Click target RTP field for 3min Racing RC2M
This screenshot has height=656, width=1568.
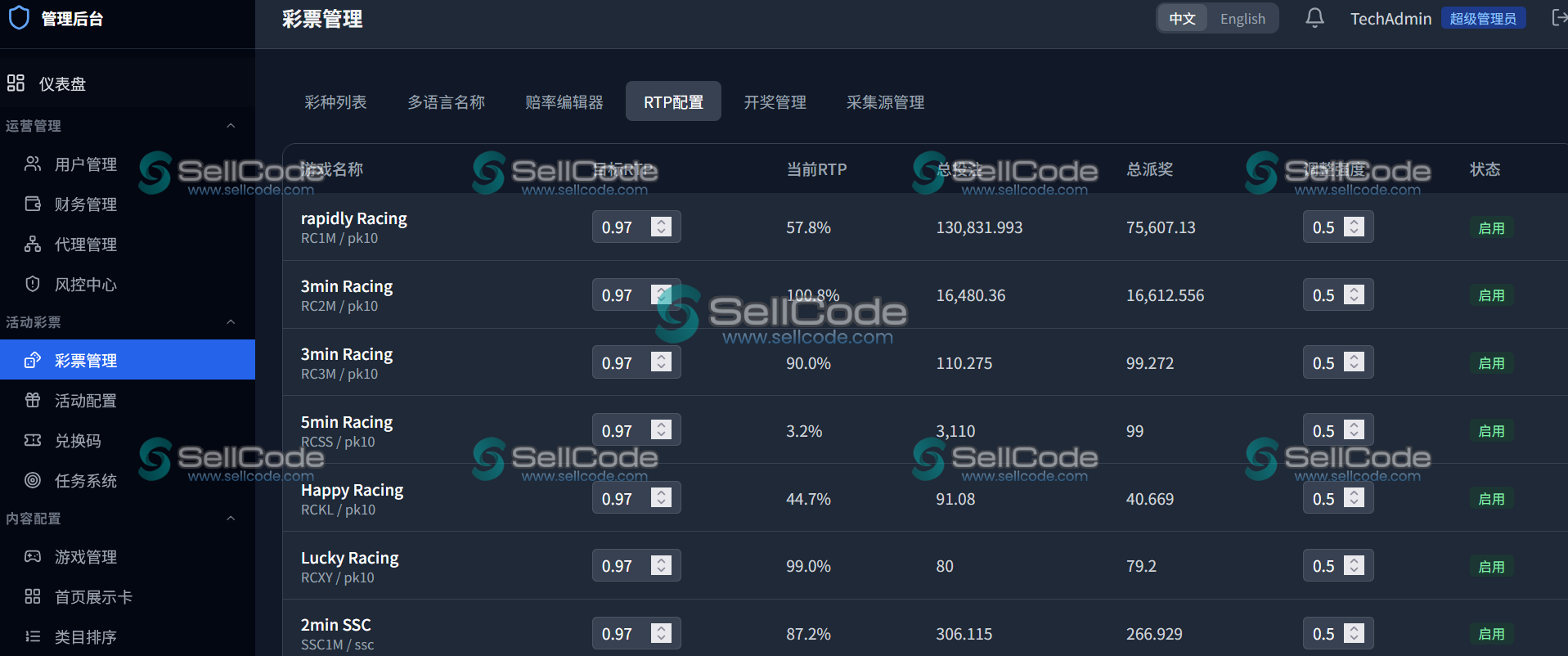[636, 294]
